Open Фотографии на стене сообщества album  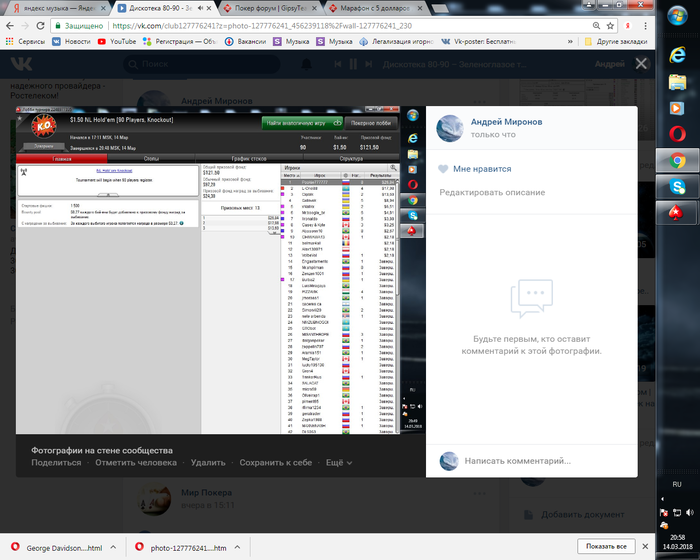pos(102,451)
